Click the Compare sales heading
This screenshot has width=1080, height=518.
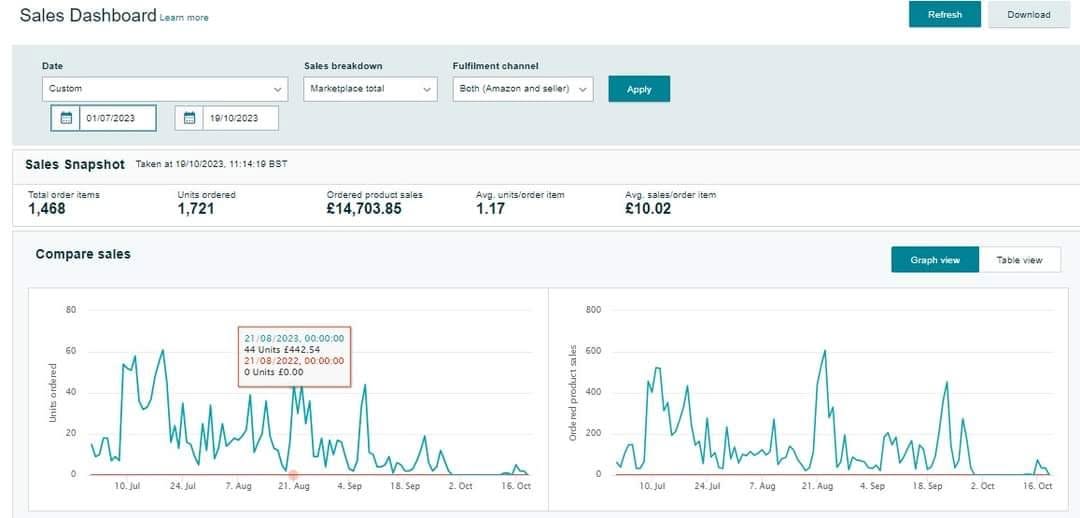[x=83, y=254]
